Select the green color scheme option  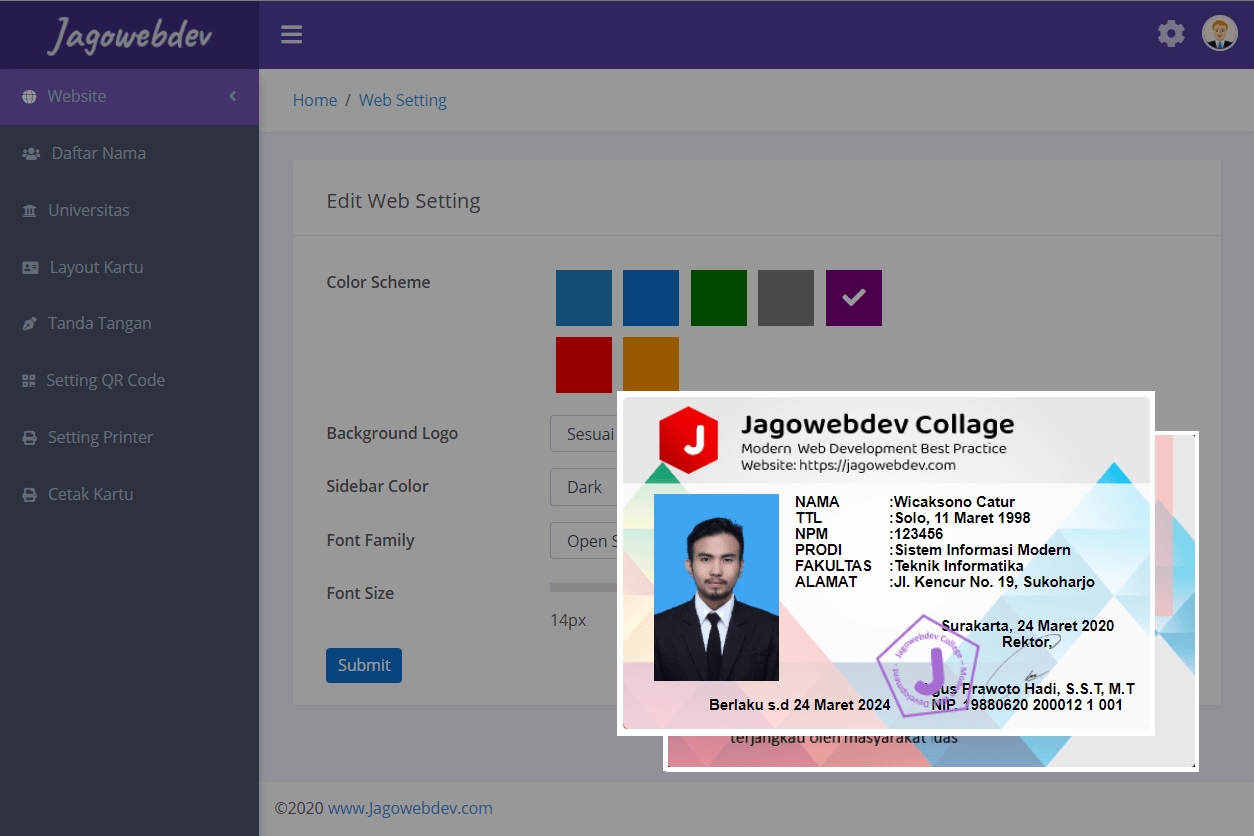point(718,297)
